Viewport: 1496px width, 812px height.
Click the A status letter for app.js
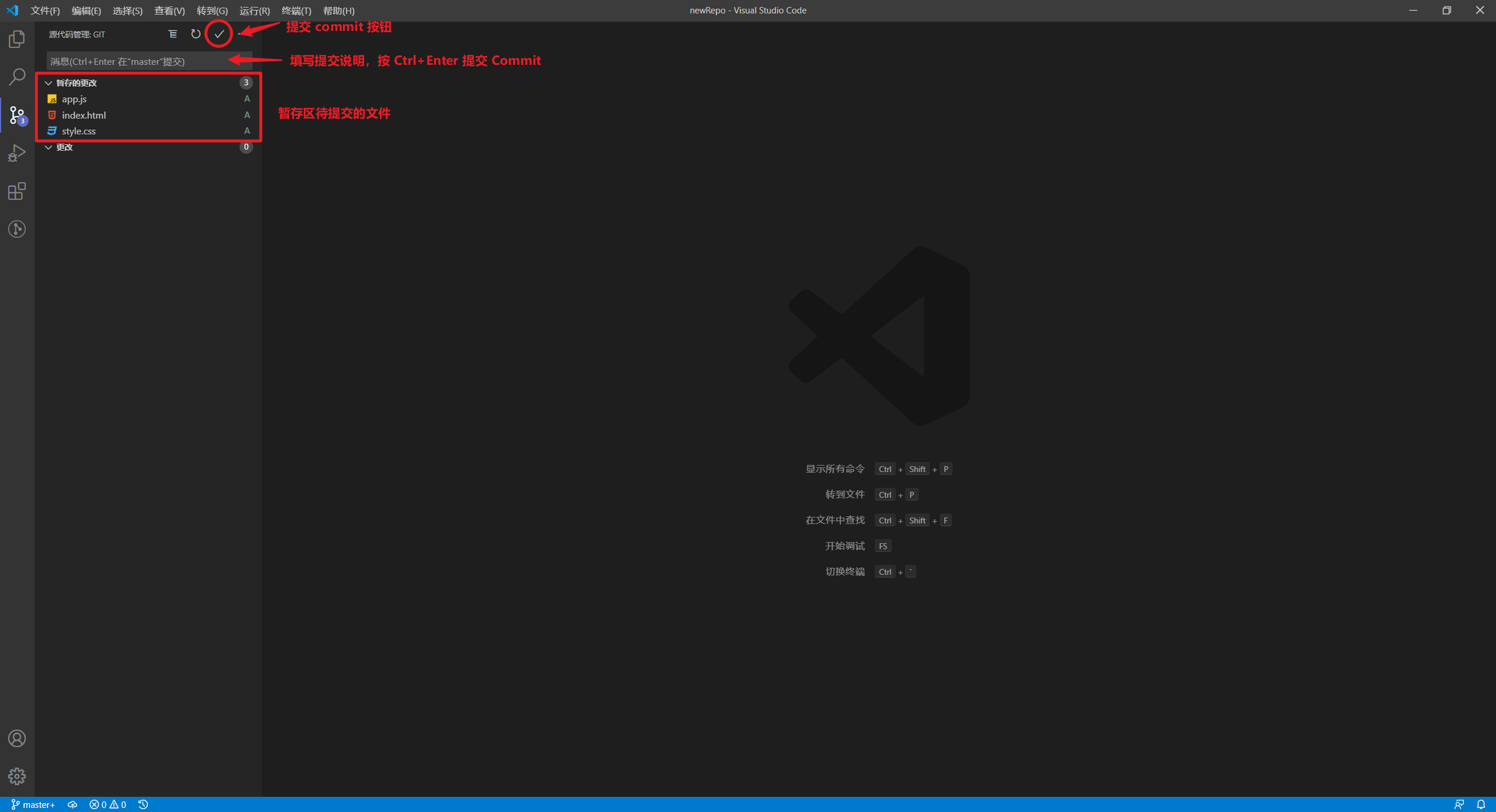tap(247, 99)
